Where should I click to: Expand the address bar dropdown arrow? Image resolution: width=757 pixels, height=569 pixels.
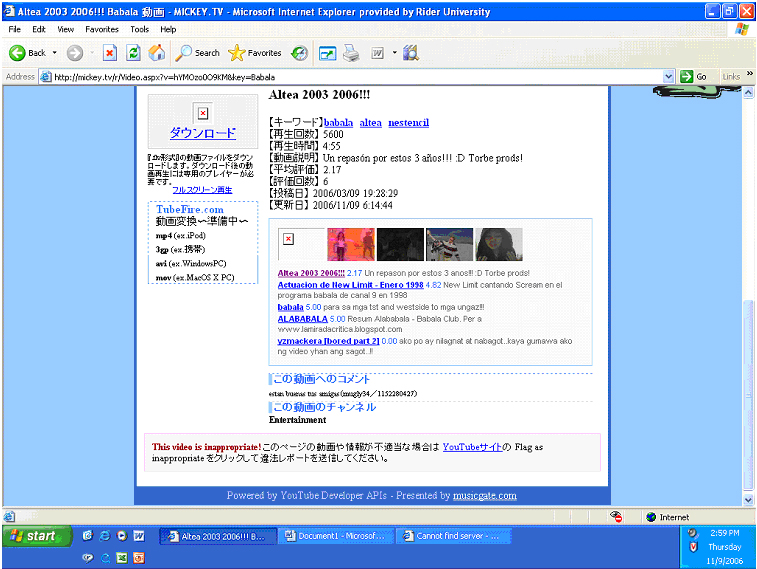pyautogui.click(x=669, y=77)
